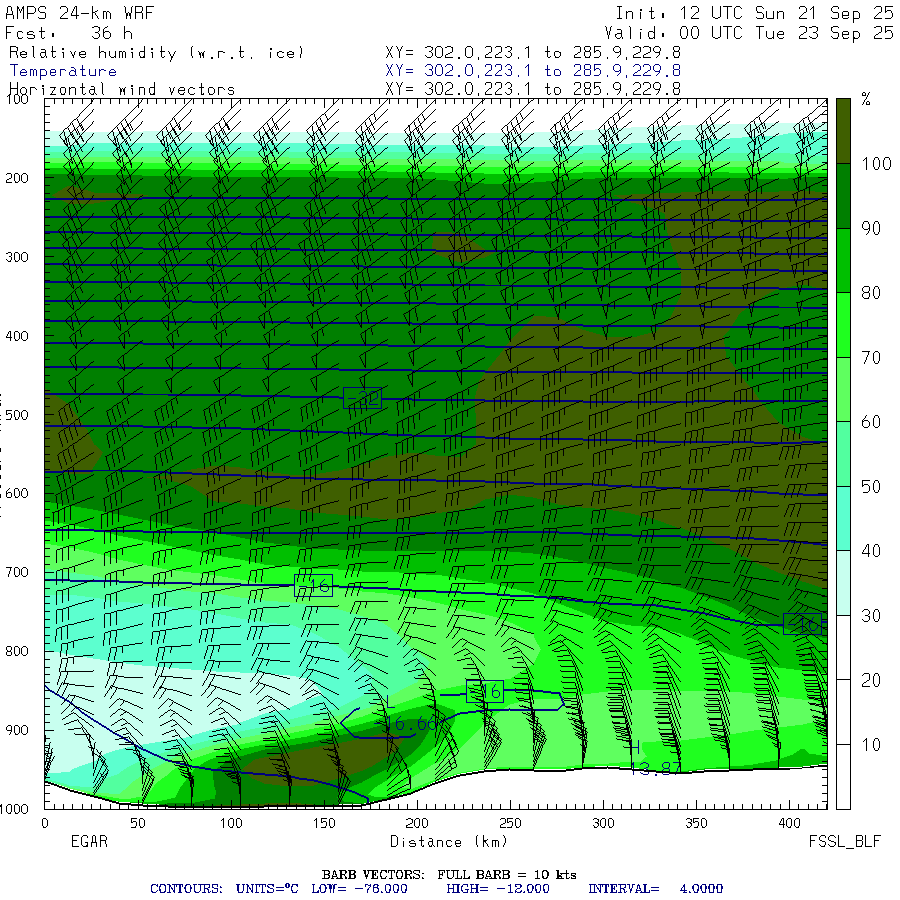Click the FSSL_BLF station label
Screen dimensions: 900x900
(x=845, y=842)
